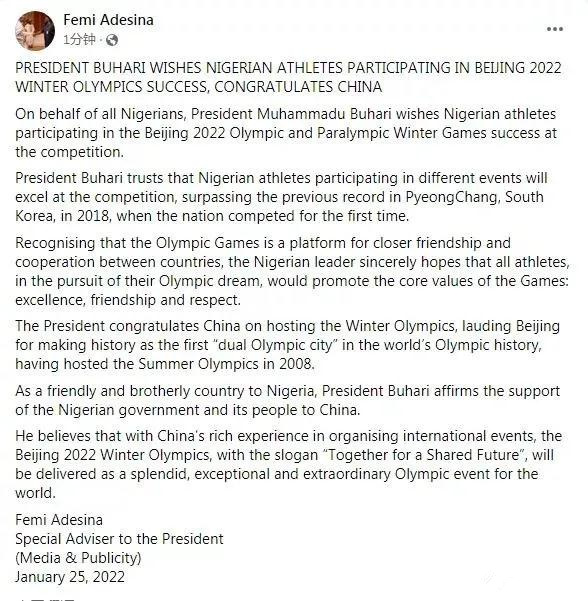Click the paragraph starting President Buhari trusts
The width and height of the screenshot is (588, 601).
281,197
